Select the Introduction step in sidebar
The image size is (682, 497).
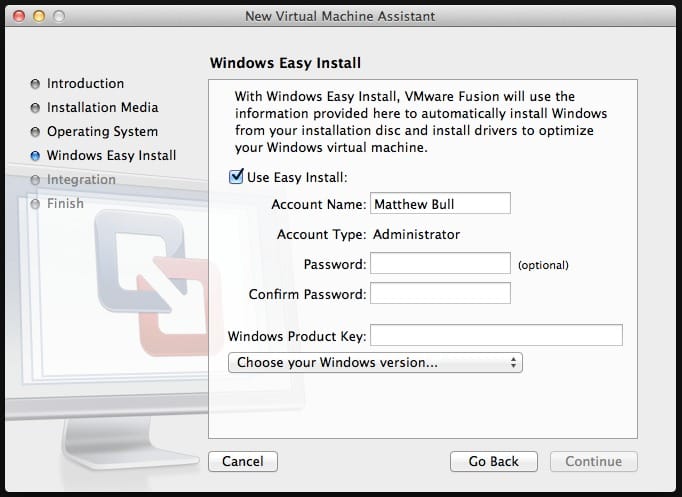pyautogui.click(x=77, y=83)
